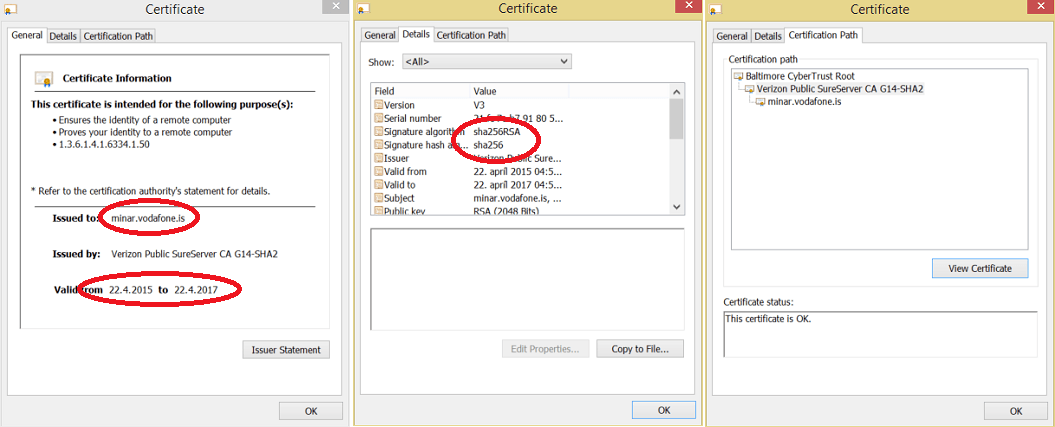Open Details tab in left Certificate window
This screenshot has width=1055, height=427.
click(x=63, y=36)
